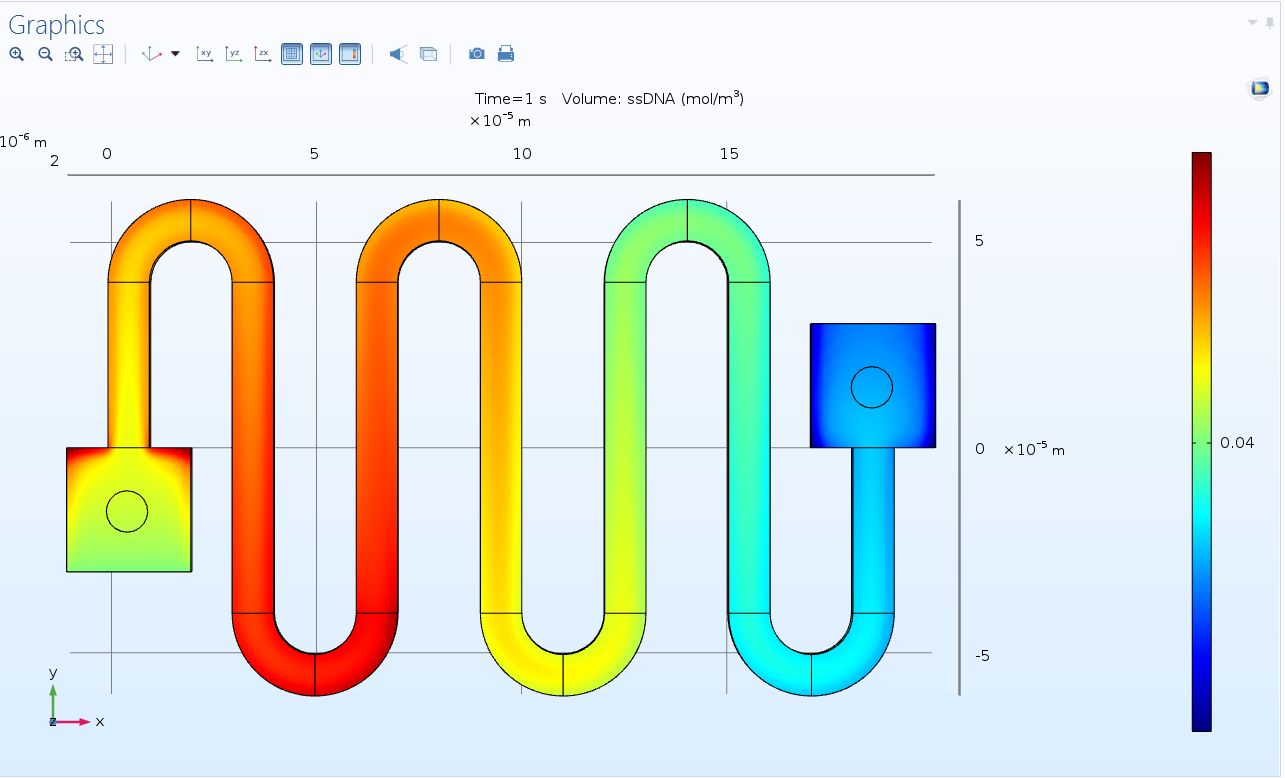The height and width of the screenshot is (778, 1285).
Task: Click the y-axis label '-5'
Action: point(982,656)
